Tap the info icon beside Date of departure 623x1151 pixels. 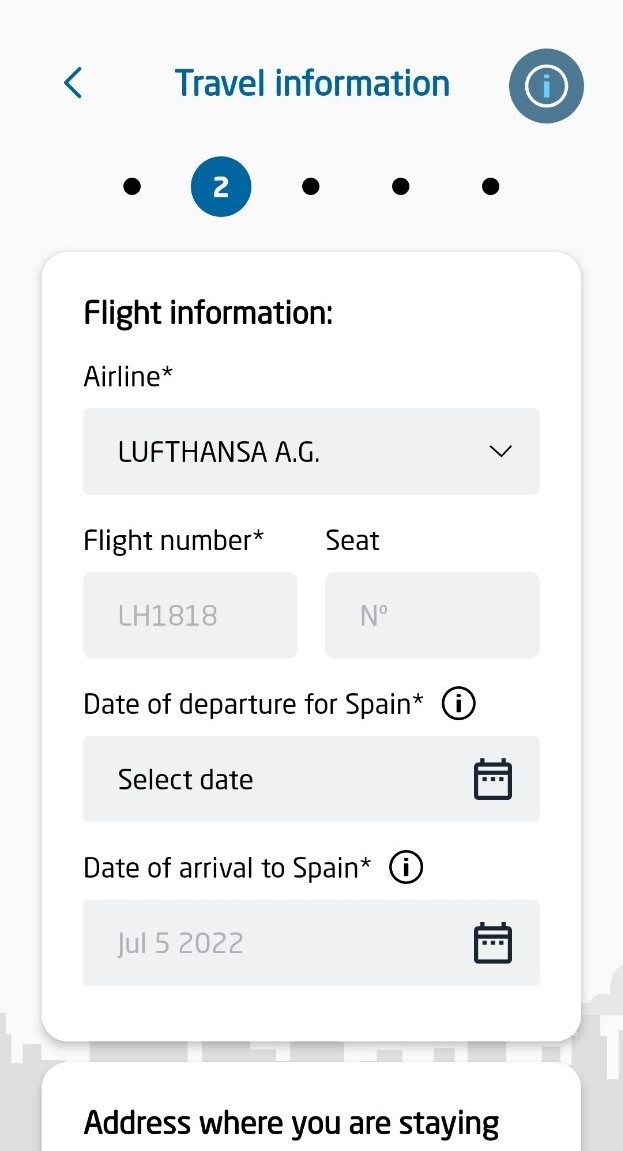tap(458, 704)
